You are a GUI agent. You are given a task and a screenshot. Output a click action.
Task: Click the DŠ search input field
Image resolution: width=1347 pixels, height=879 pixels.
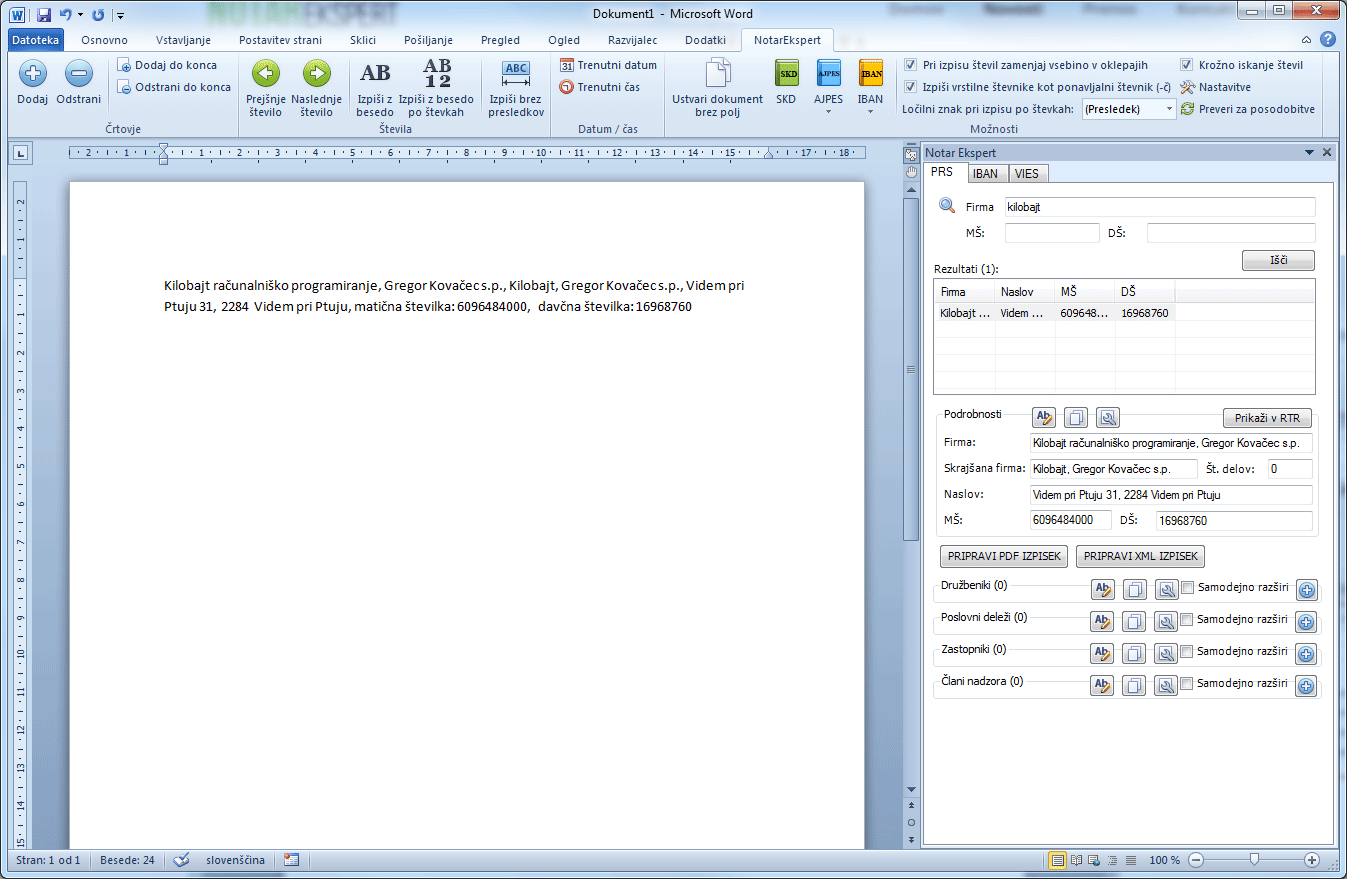1231,233
